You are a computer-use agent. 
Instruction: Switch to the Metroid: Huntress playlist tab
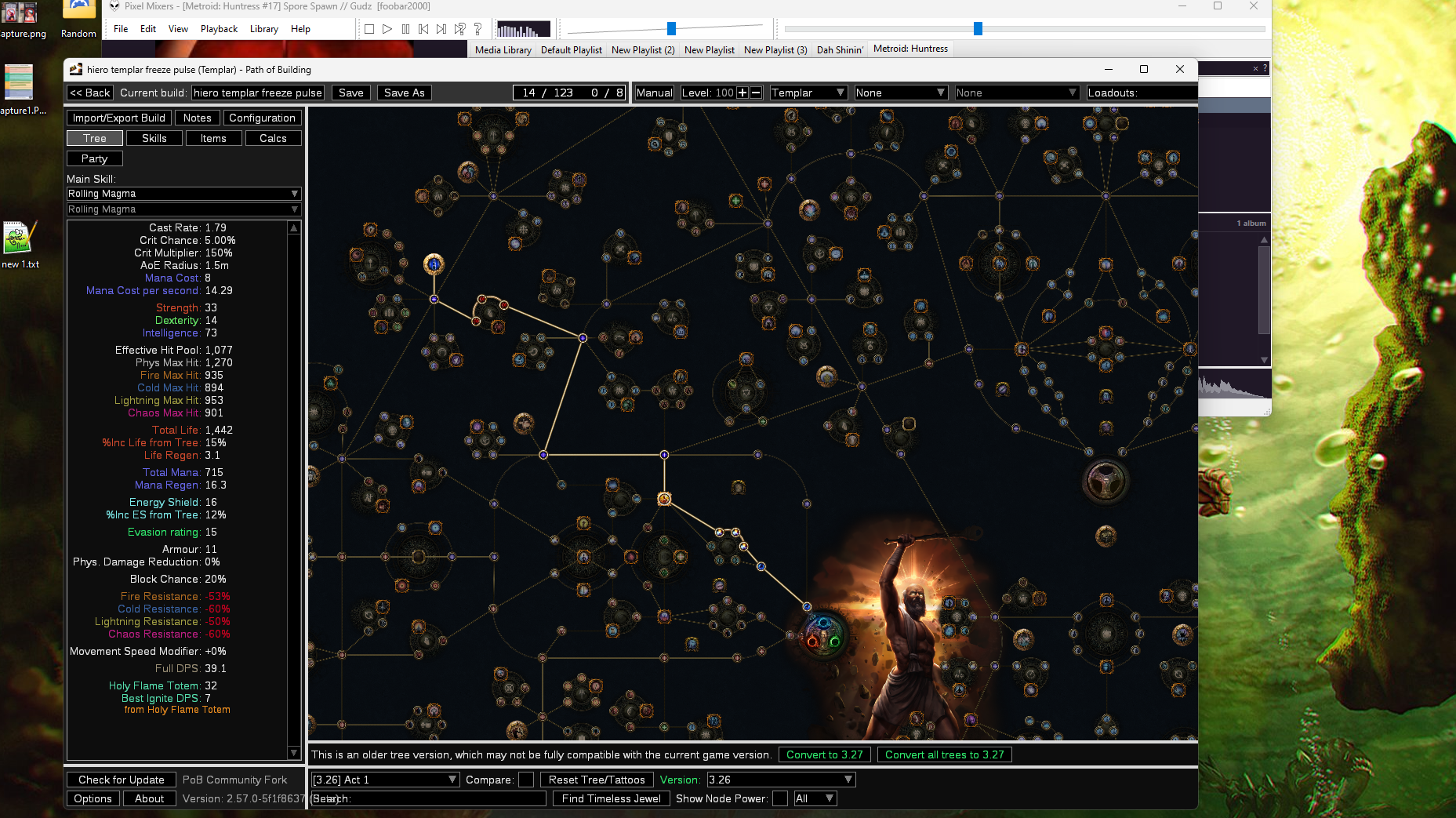click(910, 49)
